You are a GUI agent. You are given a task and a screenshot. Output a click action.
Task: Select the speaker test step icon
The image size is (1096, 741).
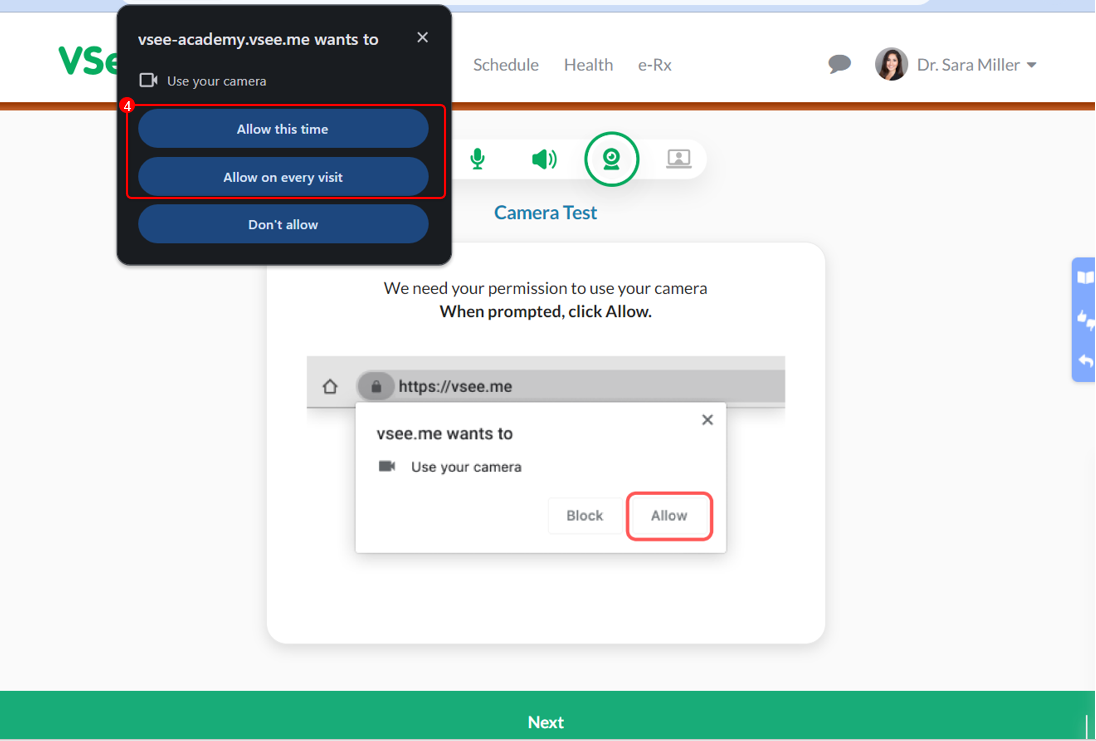[x=544, y=159]
